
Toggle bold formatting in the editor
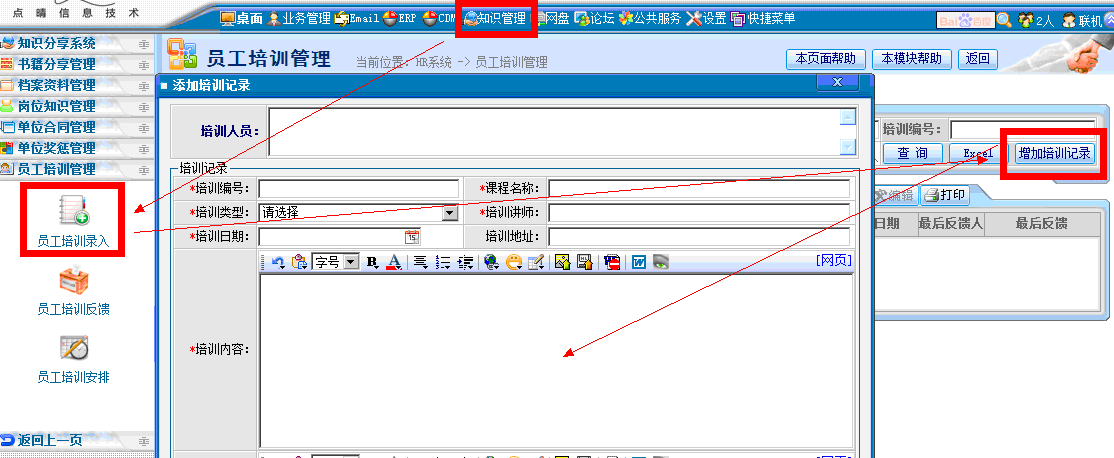372,262
